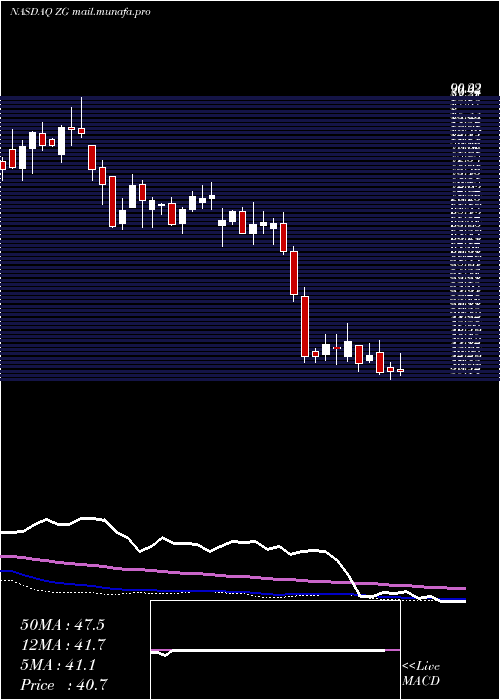Click inside the MACD indicator panel
500x700 pixels.
pyautogui.click(x=275, y=650)
